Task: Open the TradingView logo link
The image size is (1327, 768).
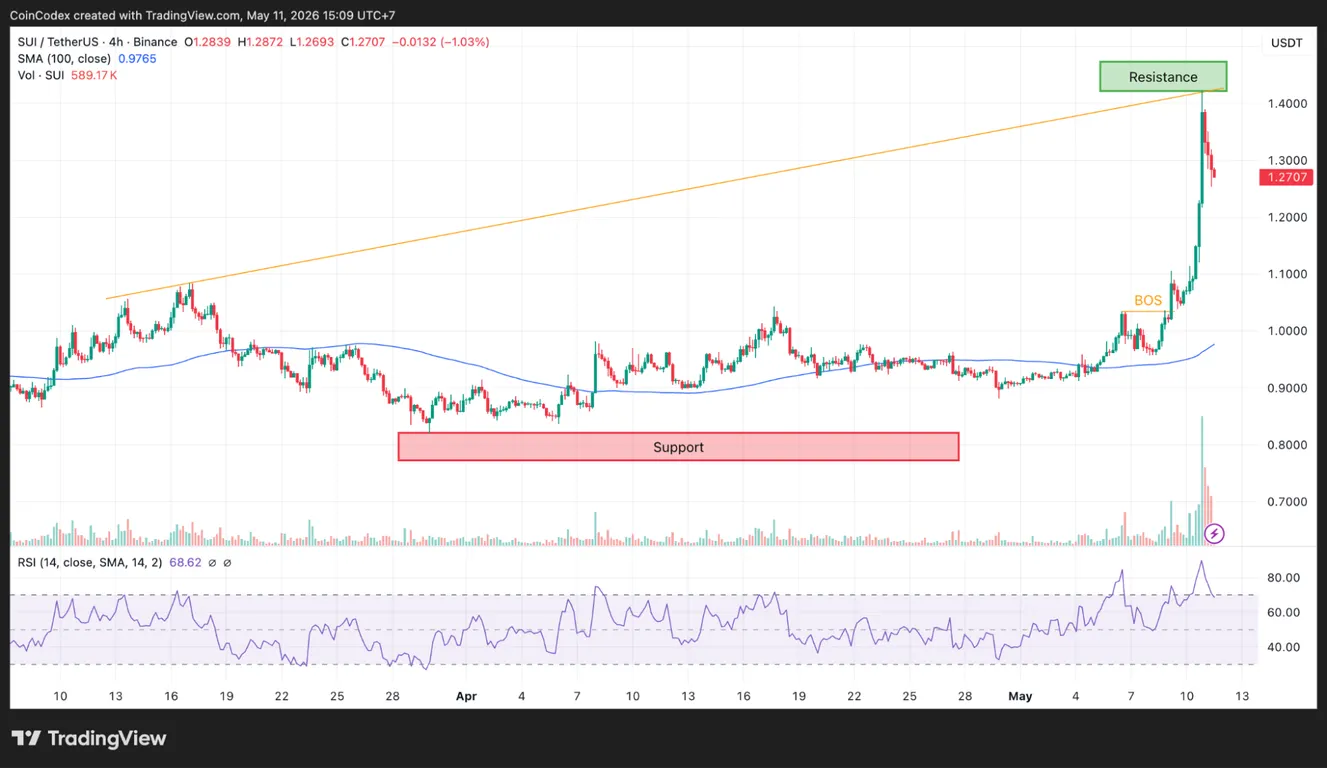Action: click(90, 739)
